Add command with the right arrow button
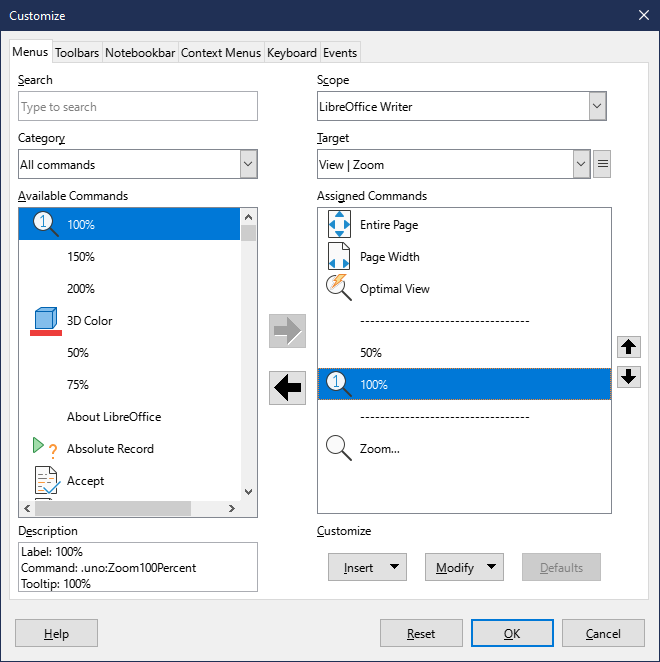Screen dimensions: 660x662 click(x=288, y=331)
